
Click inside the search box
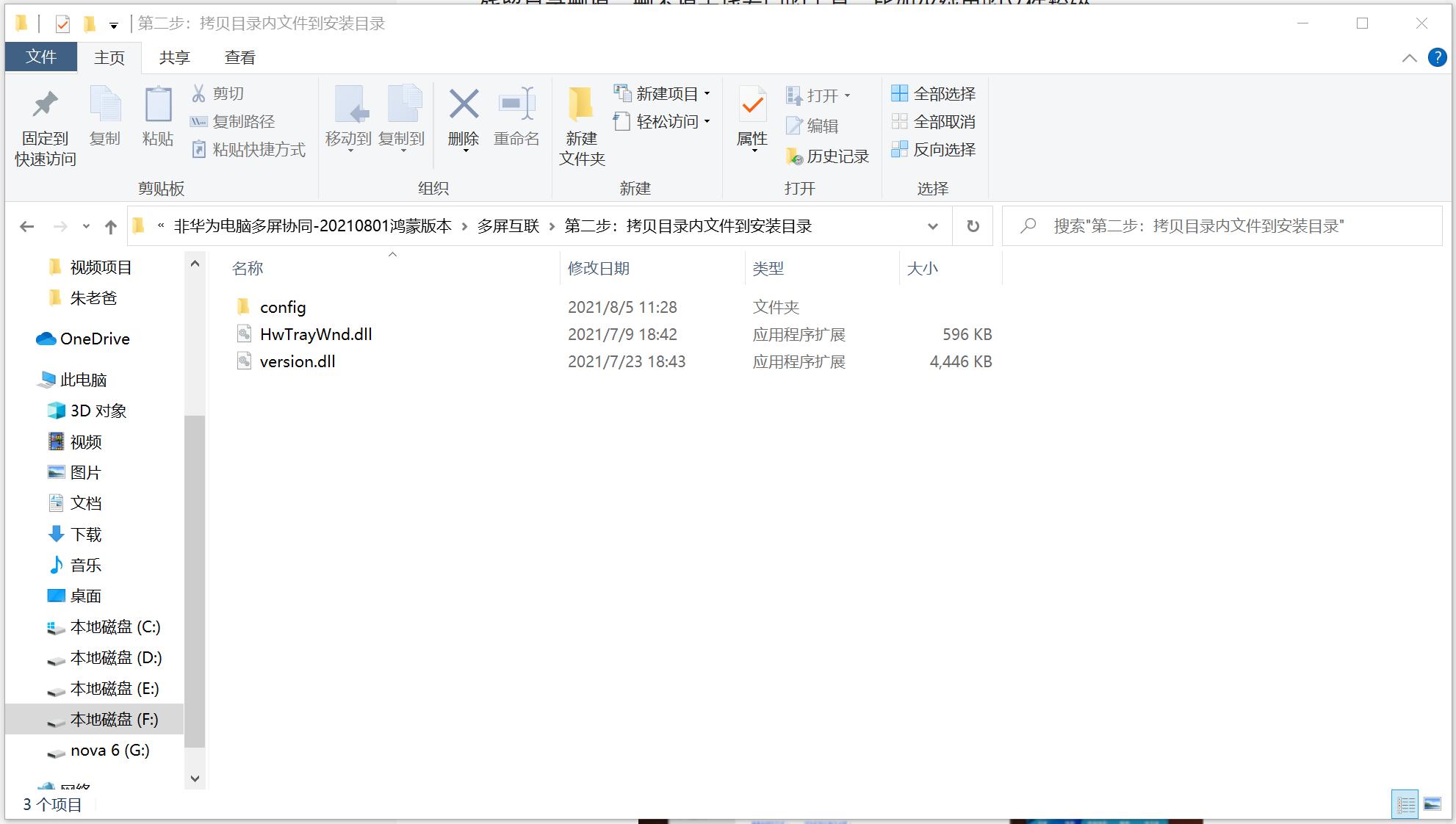pyautogui.click(x=1219, y=226)
